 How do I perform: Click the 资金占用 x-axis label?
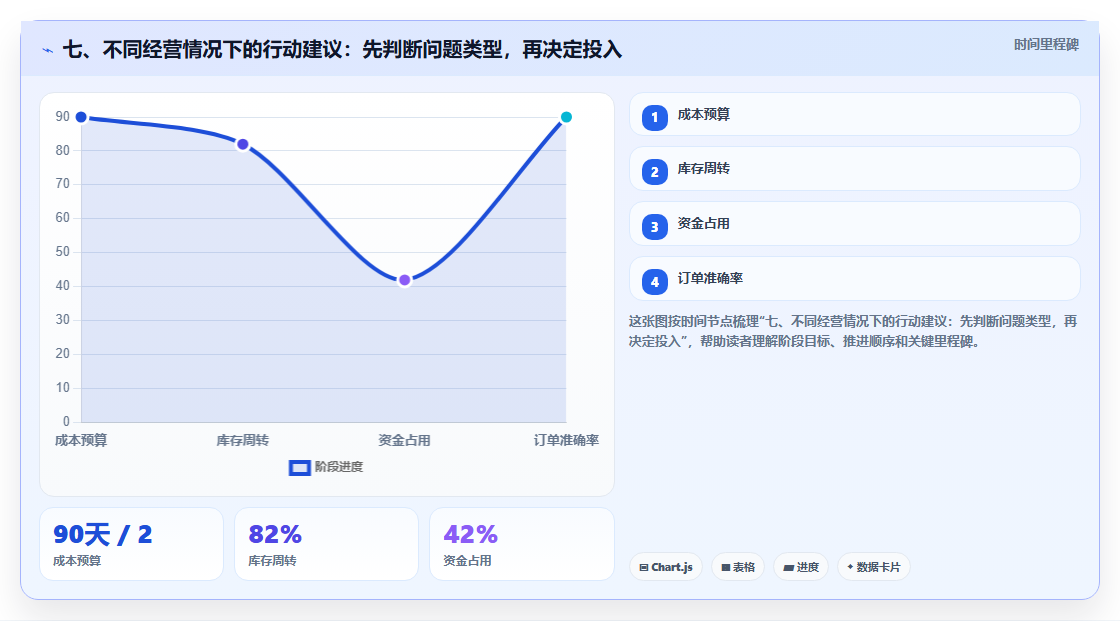pyautogui.click(x=404, y=440)
